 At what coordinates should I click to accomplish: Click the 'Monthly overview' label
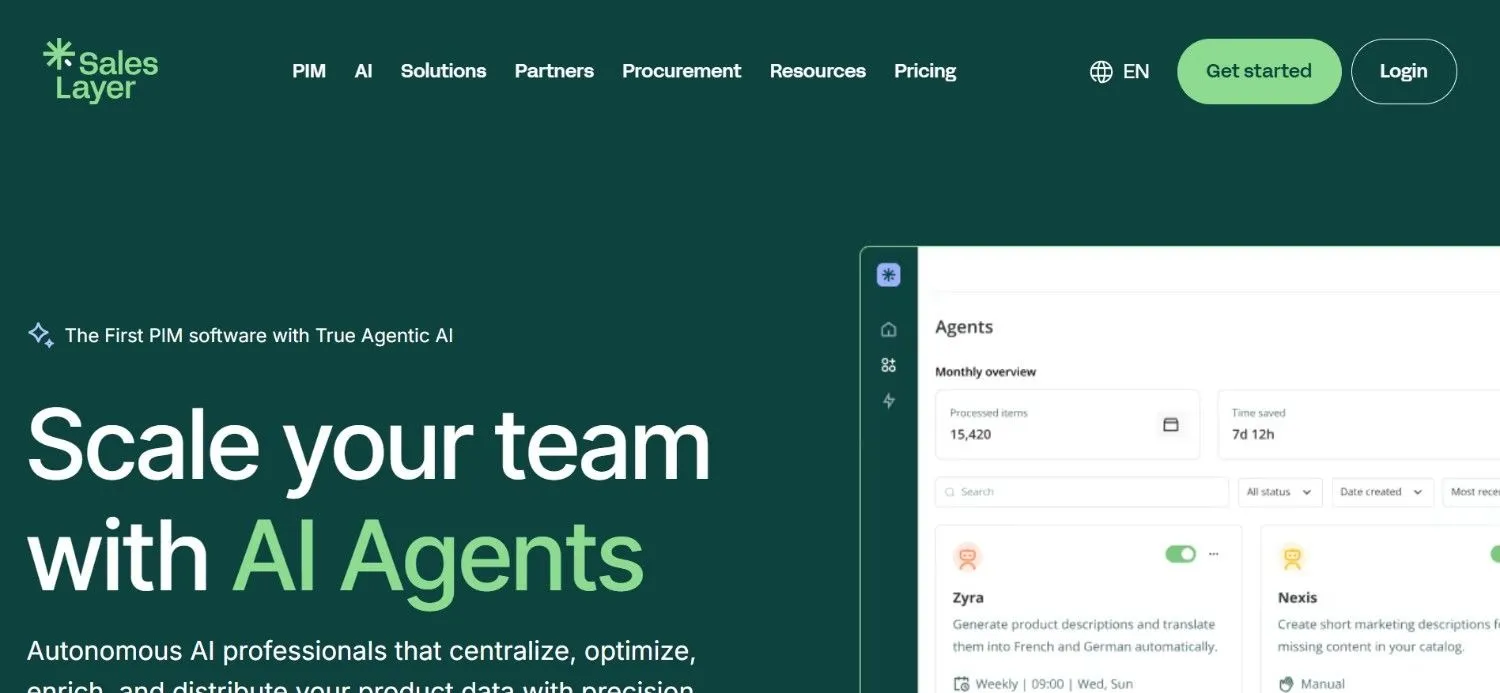pyautogui.click(x=985, y=372)
